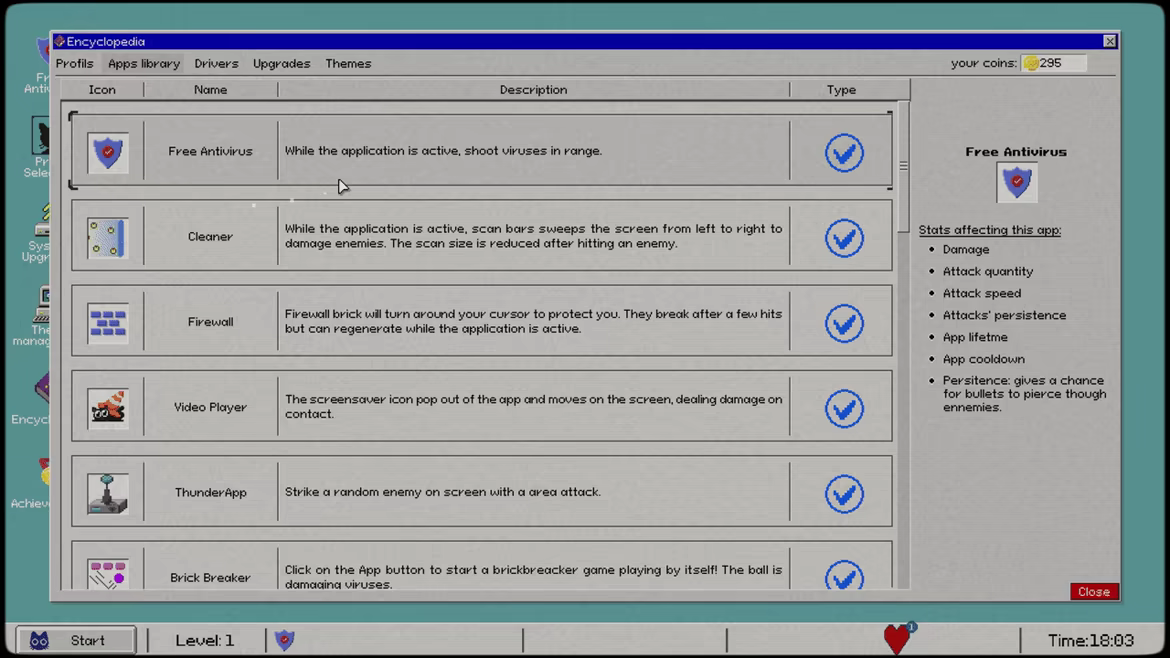1170x658 pixels.
Task: Toggle the Video Player type checkmark
Action: coord(844,408)
